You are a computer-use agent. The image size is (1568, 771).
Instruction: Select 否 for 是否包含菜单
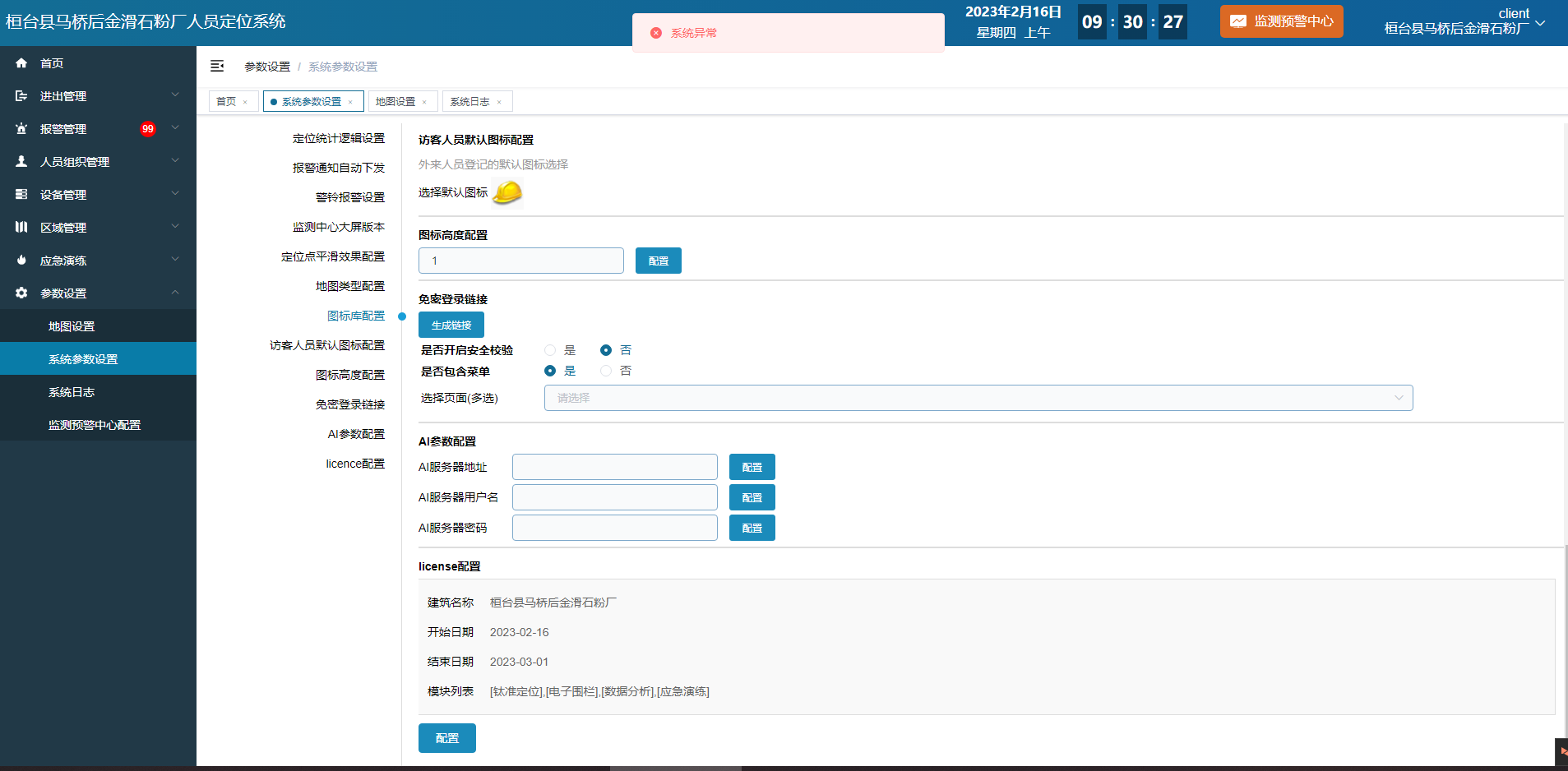point(606,371)
